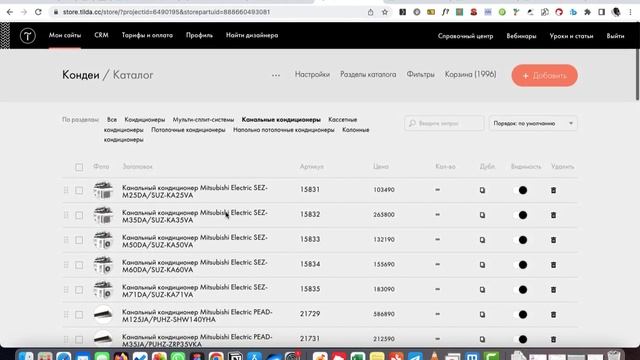
Task: Filter by Потолочные кондиционеры section
Action: pyautogui.click(x=188, y=130)
